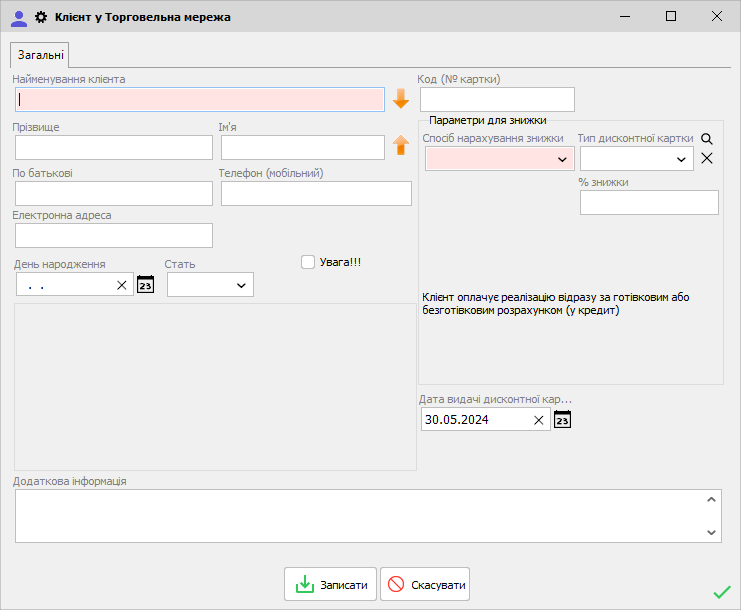Viewport: 741px width, 610px height.
Task: Clear the discount card type selection
Action: pos(707,158)
